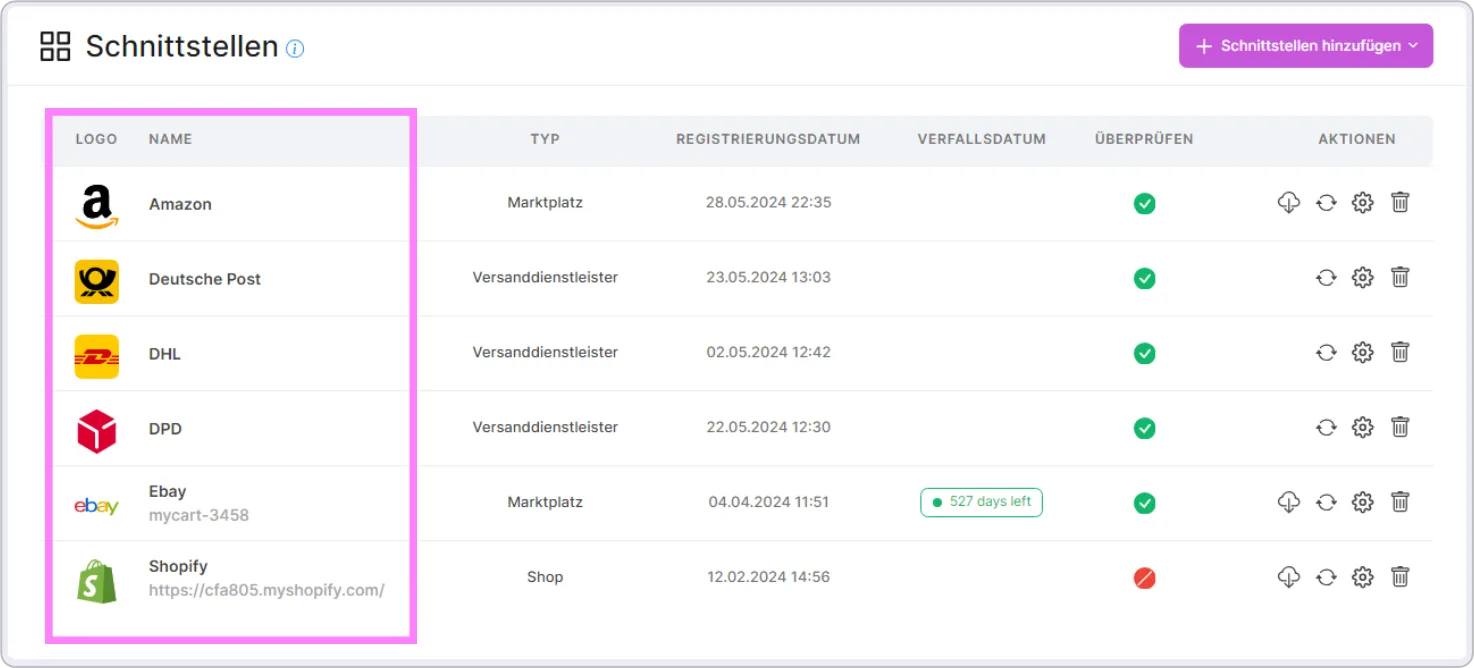Click the Shopify logo
The width and height of the screenshot is (1474, 668).
97,581
